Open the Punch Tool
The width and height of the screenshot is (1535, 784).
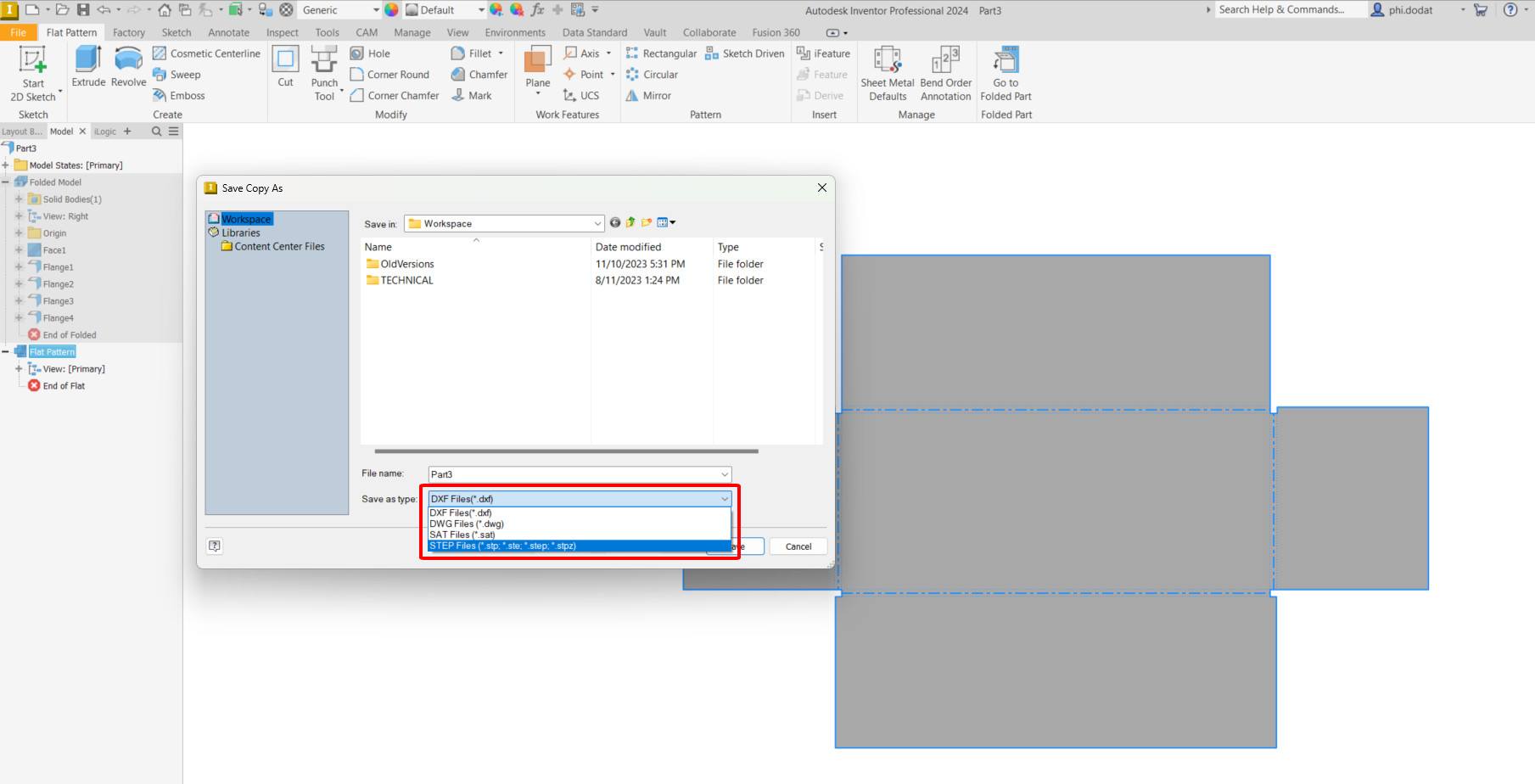point(324,74)
